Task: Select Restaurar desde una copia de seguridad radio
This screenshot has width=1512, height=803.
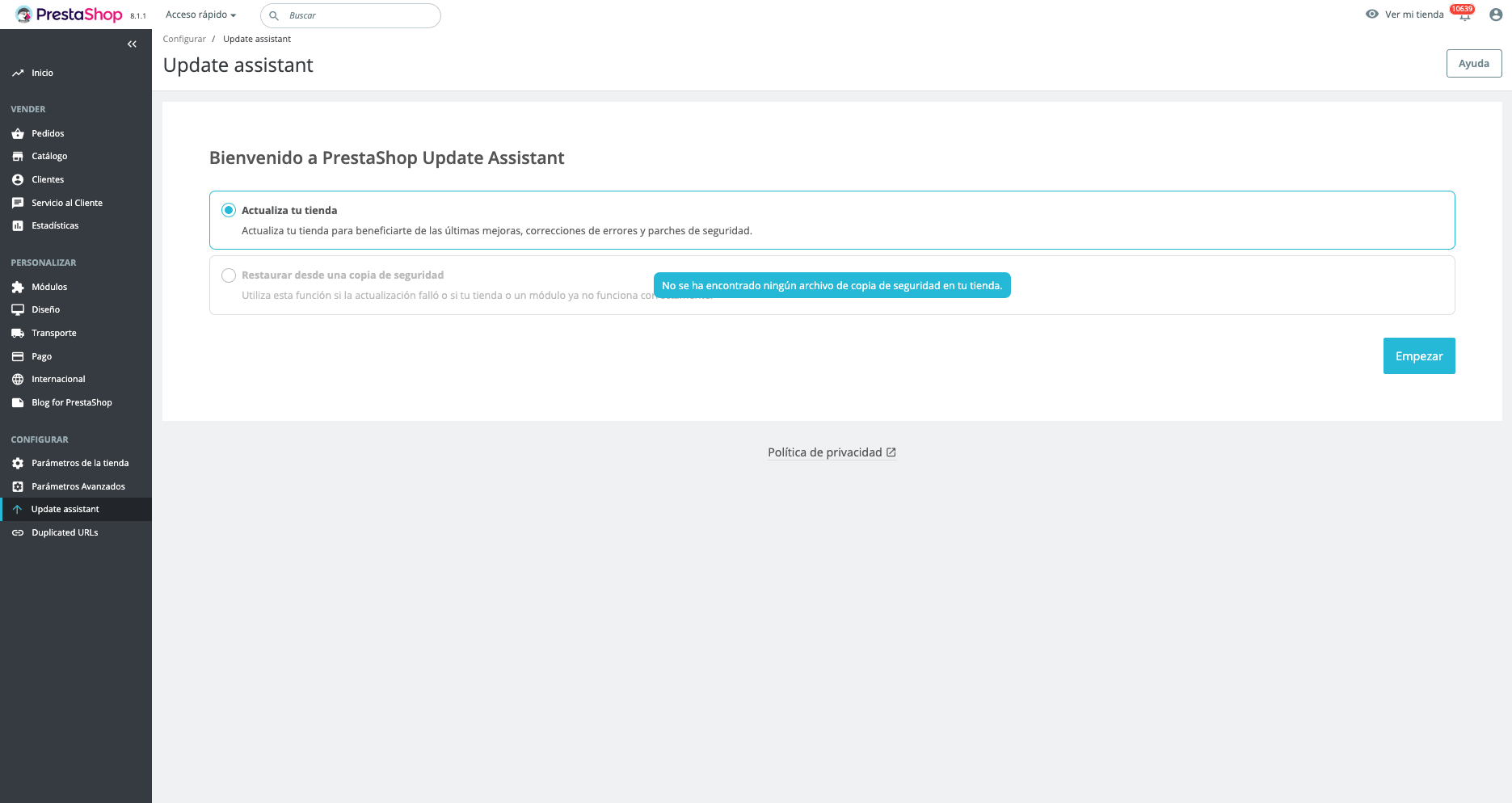Action: 229,275
